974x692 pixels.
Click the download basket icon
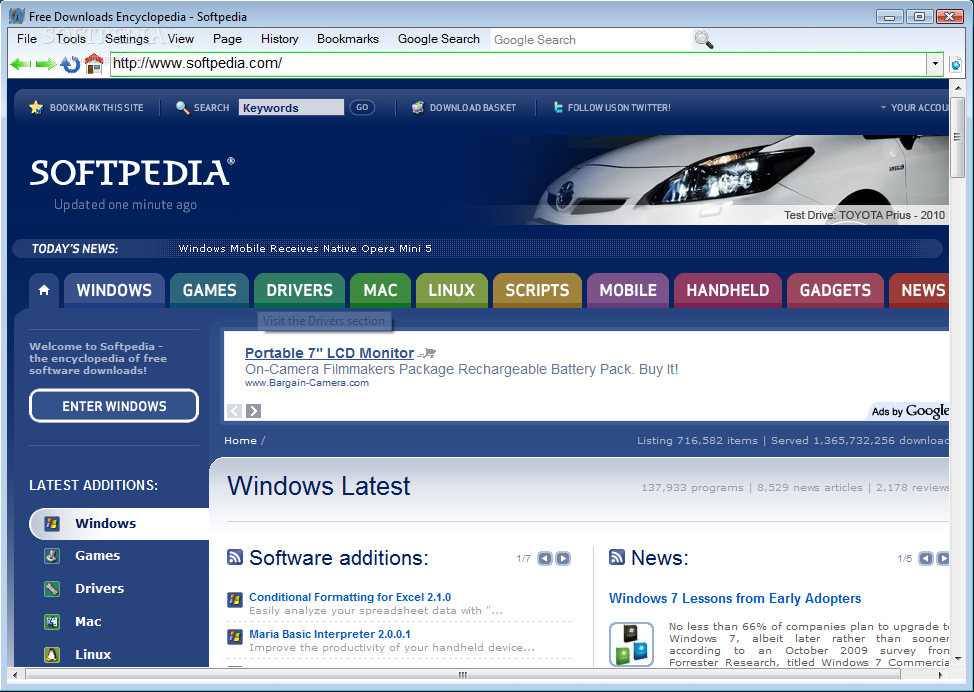pos(418,107)
